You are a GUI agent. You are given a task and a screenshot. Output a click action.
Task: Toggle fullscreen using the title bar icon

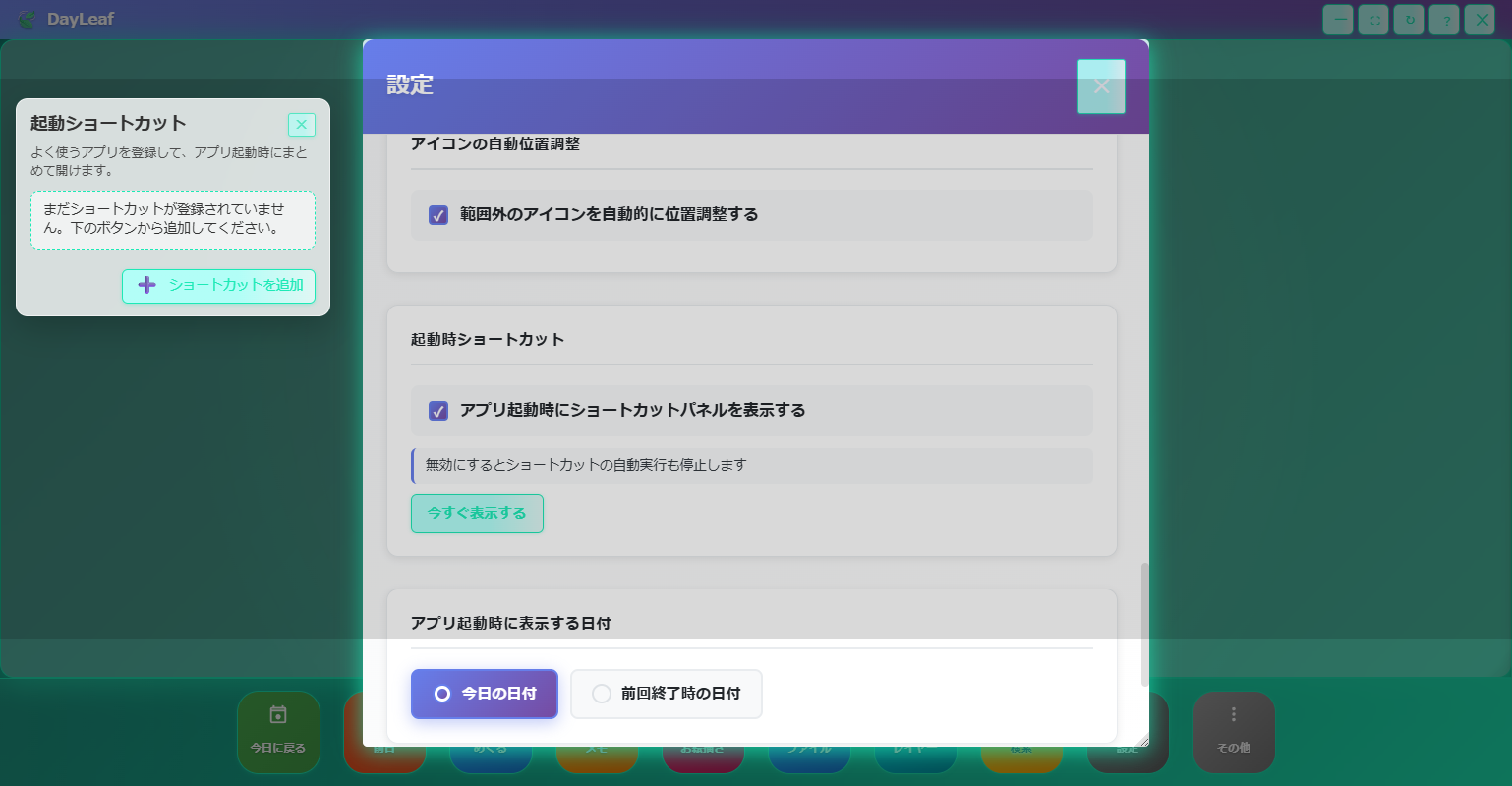(1373, 20)
